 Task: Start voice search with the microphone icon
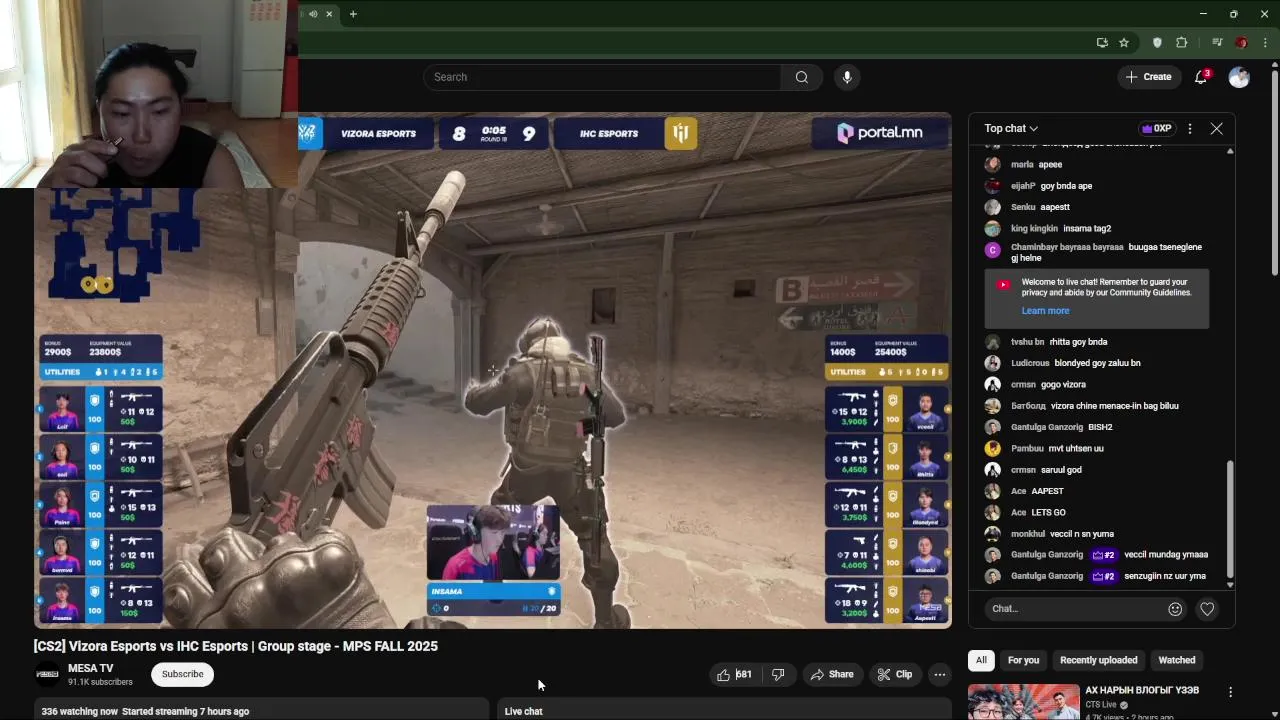[x=847, y=77]
